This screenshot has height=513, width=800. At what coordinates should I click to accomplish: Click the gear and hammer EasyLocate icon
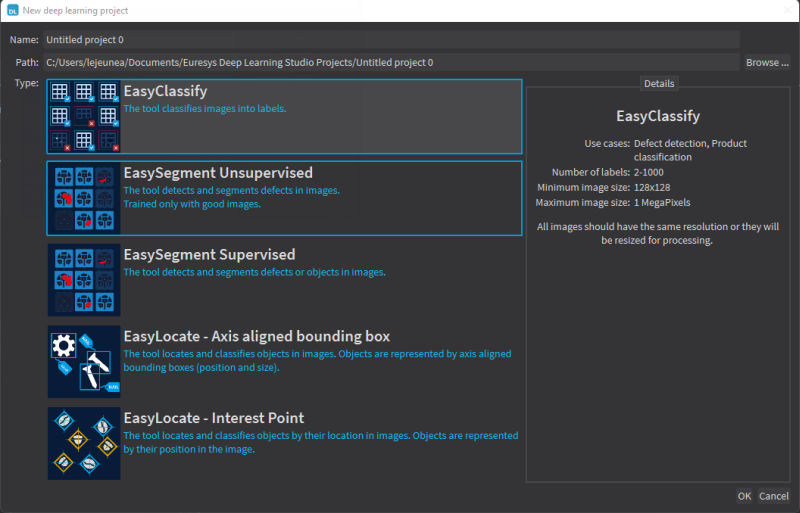click(x=84, y=362)
